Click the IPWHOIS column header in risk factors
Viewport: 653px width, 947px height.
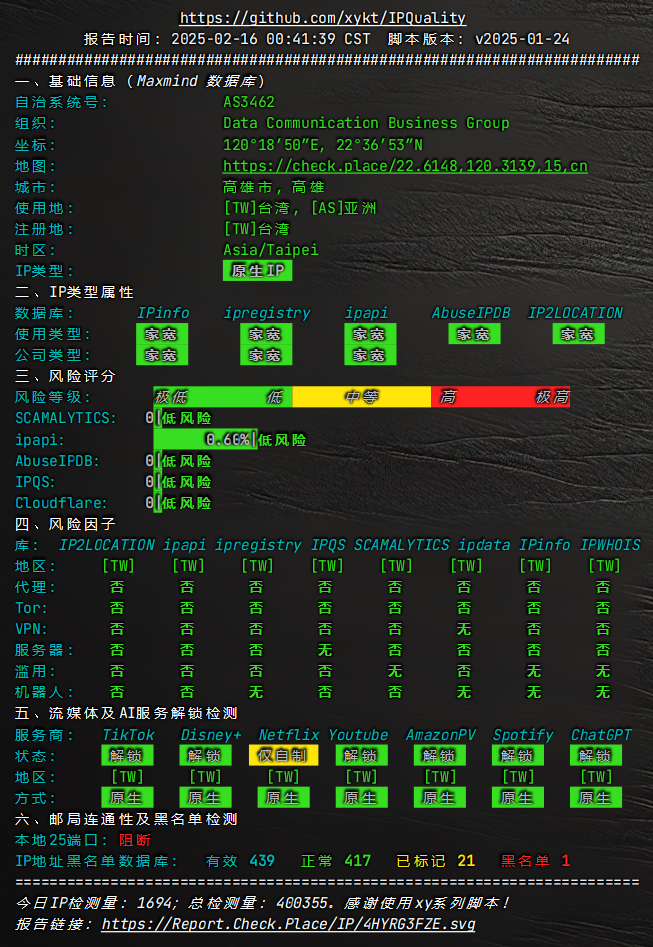[x=610, y=545]
